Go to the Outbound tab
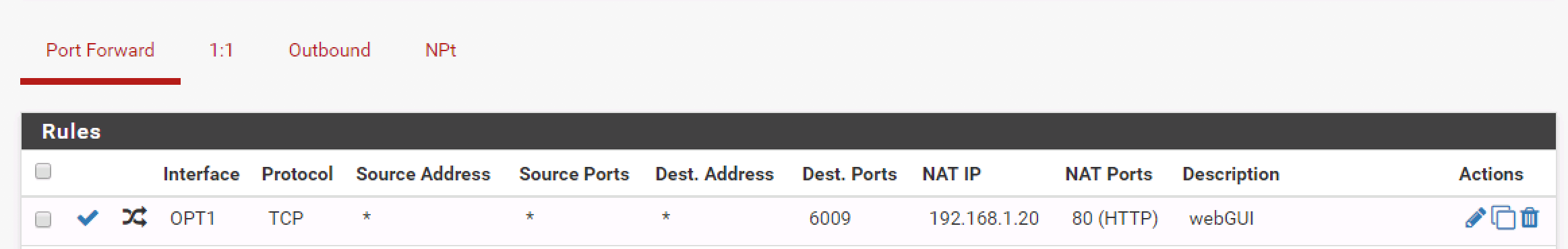This screenshot has width=1568, height=249. click(329, 50)
